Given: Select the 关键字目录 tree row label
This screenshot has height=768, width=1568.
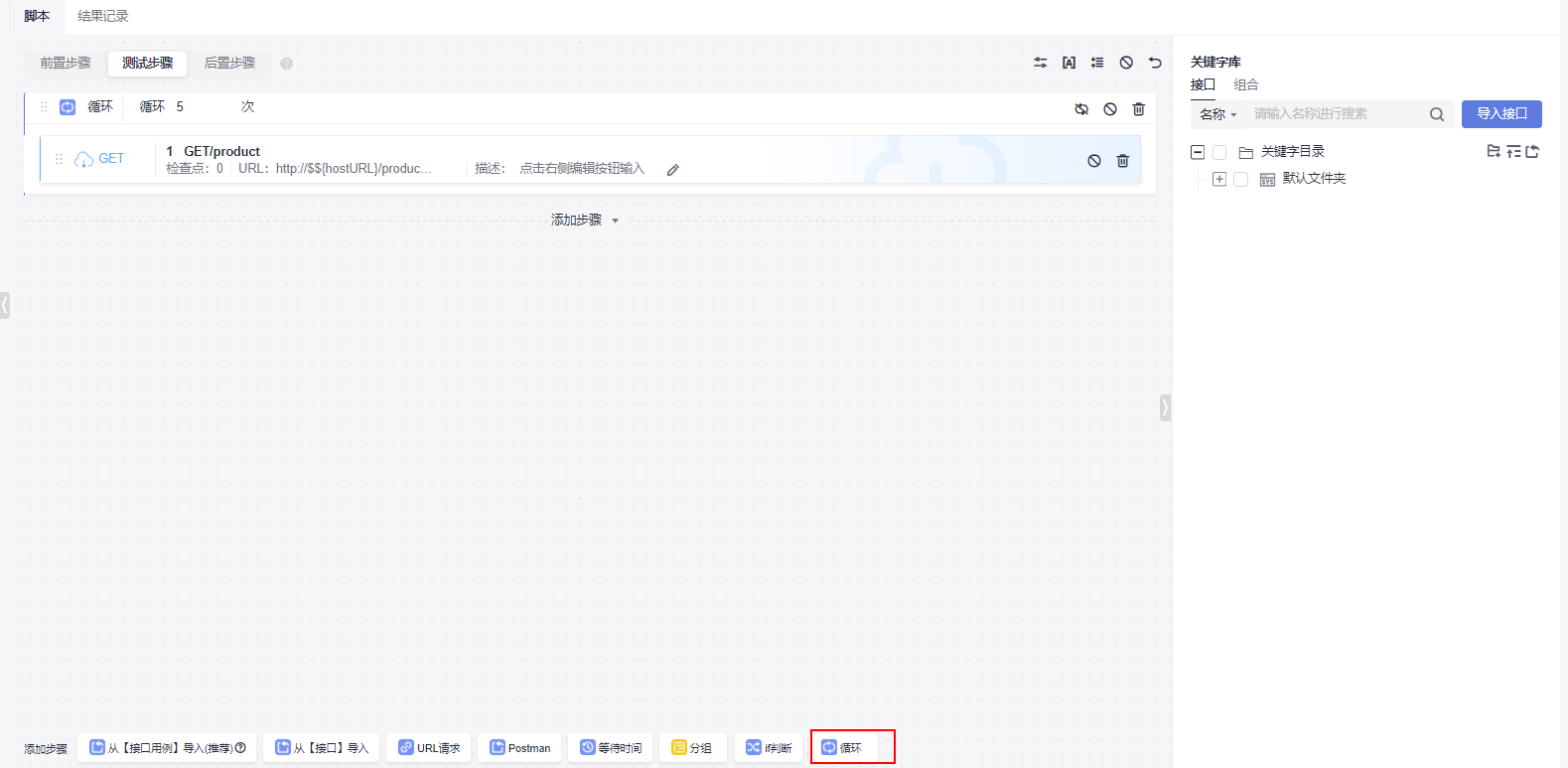Looking at the screenshot, I should point(1293,152).
